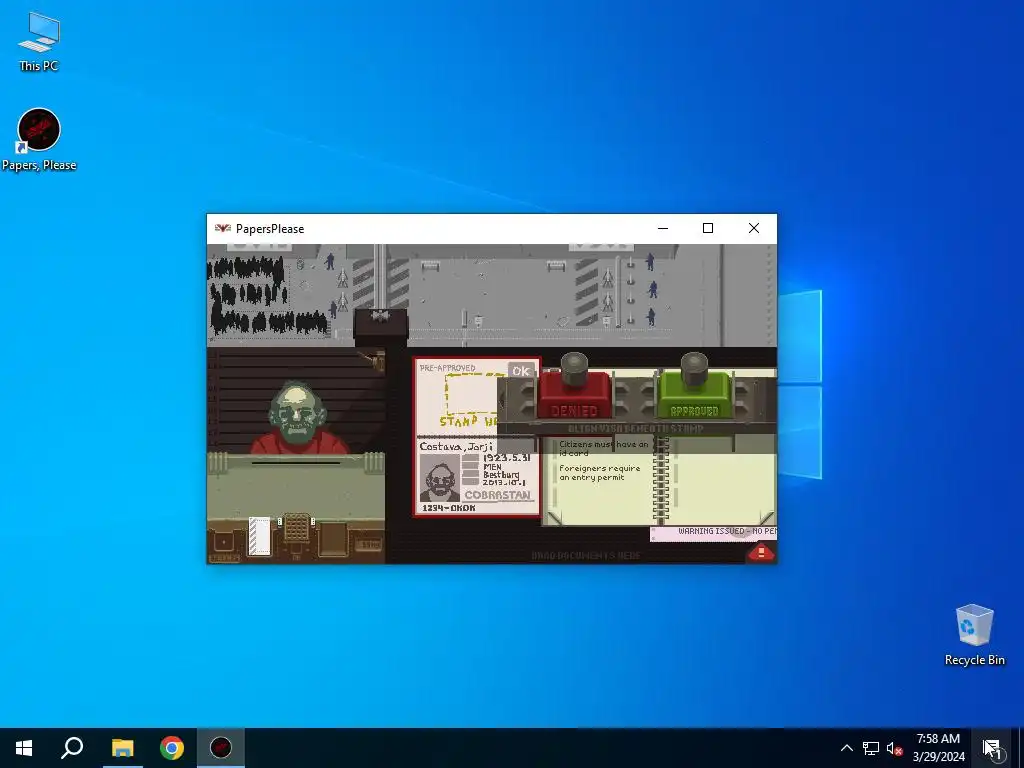The height and width of the screenshot is (768, 1024).
Task: Click rule "Foreigners require an entry permit"
Action: [x=600, y=473]
